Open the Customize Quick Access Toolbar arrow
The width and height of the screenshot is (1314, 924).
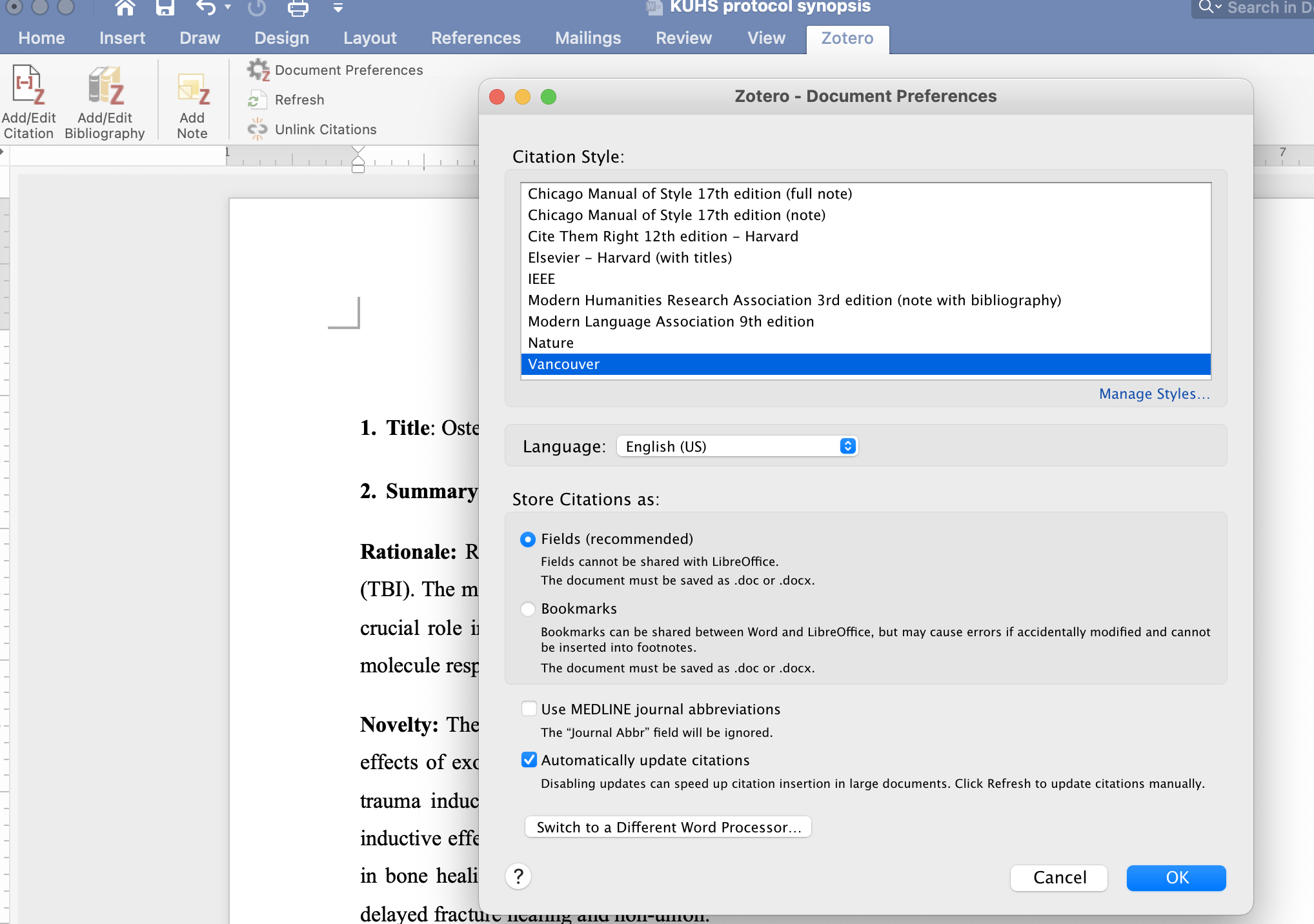click(338, 8)
